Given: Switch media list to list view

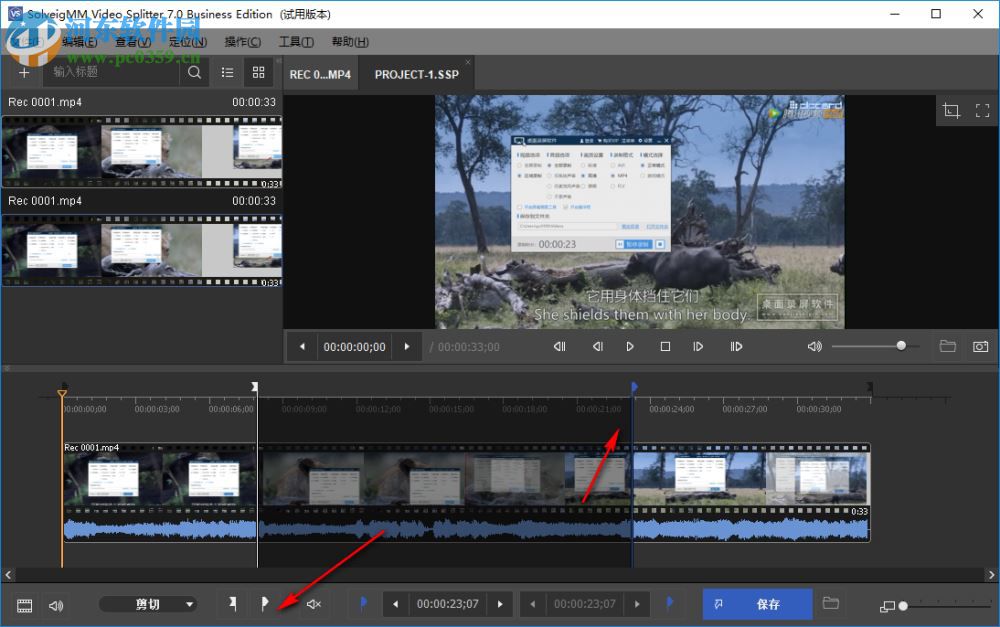Looking at the screenshot, I should pyautogui.click(x=227, y=72).
